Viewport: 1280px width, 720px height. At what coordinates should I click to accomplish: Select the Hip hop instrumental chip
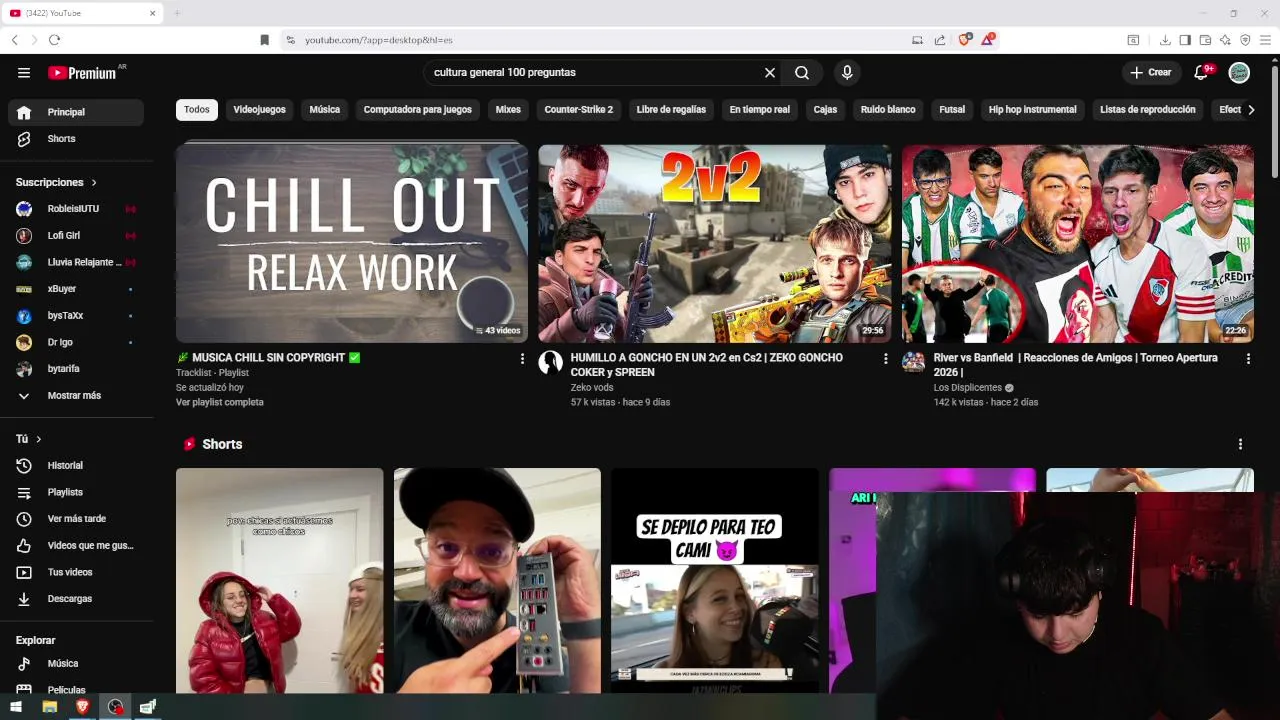pyautogui.click(x=1033, y=110)
